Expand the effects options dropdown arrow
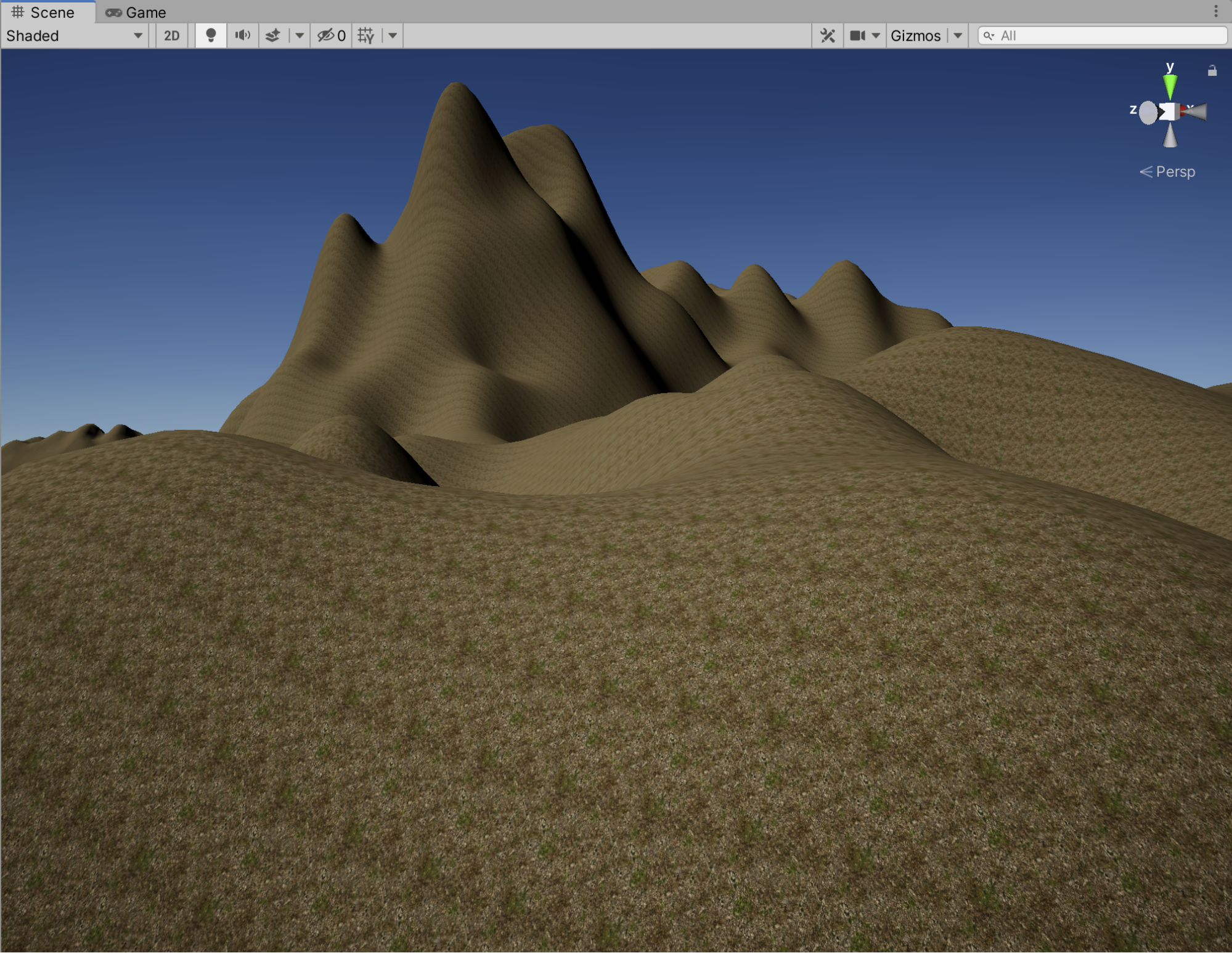 (300, 36)
